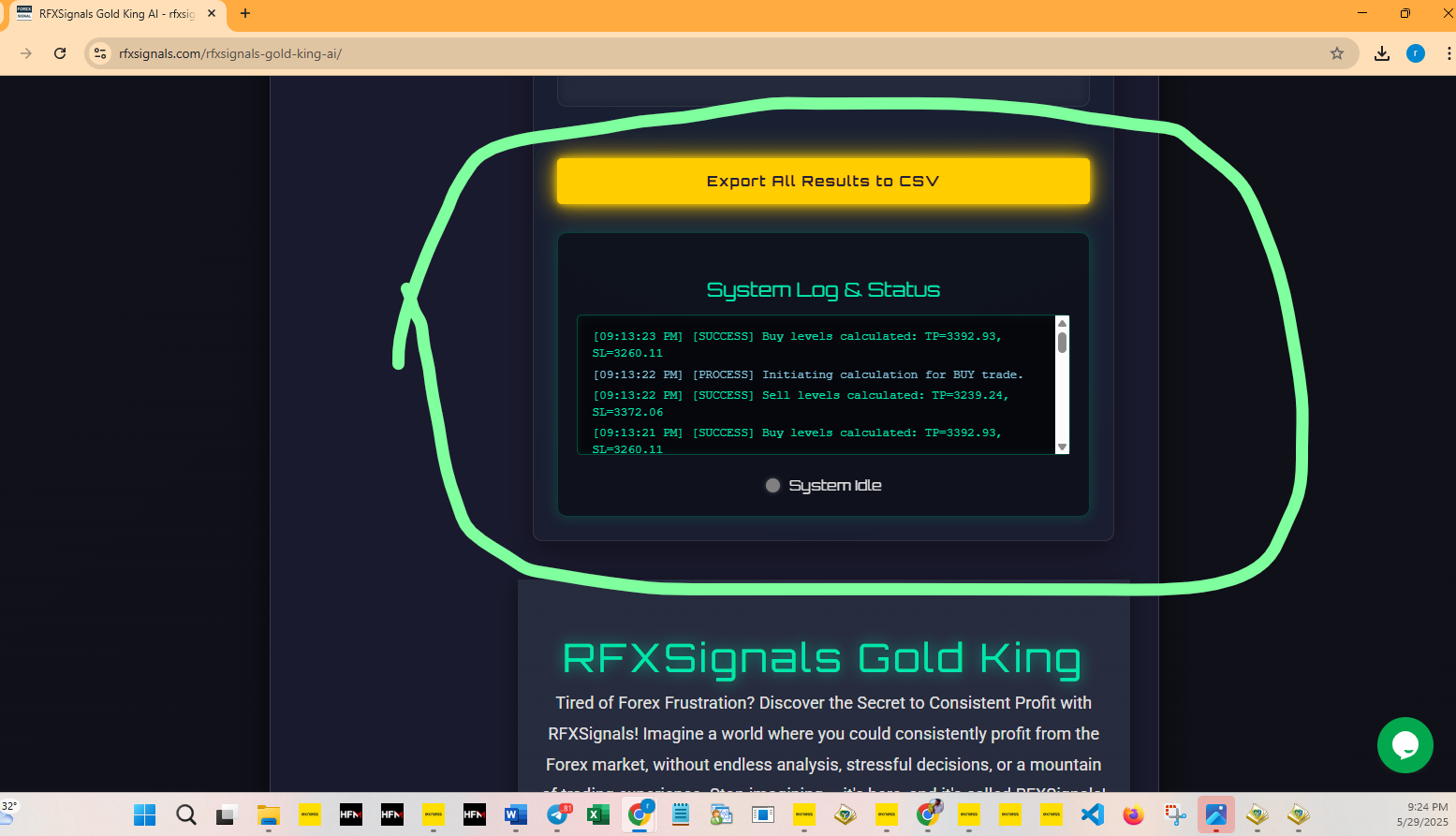This screenshot has height=836, width=1456.
Task: Open browser downloads icon
Action: 1382,53
